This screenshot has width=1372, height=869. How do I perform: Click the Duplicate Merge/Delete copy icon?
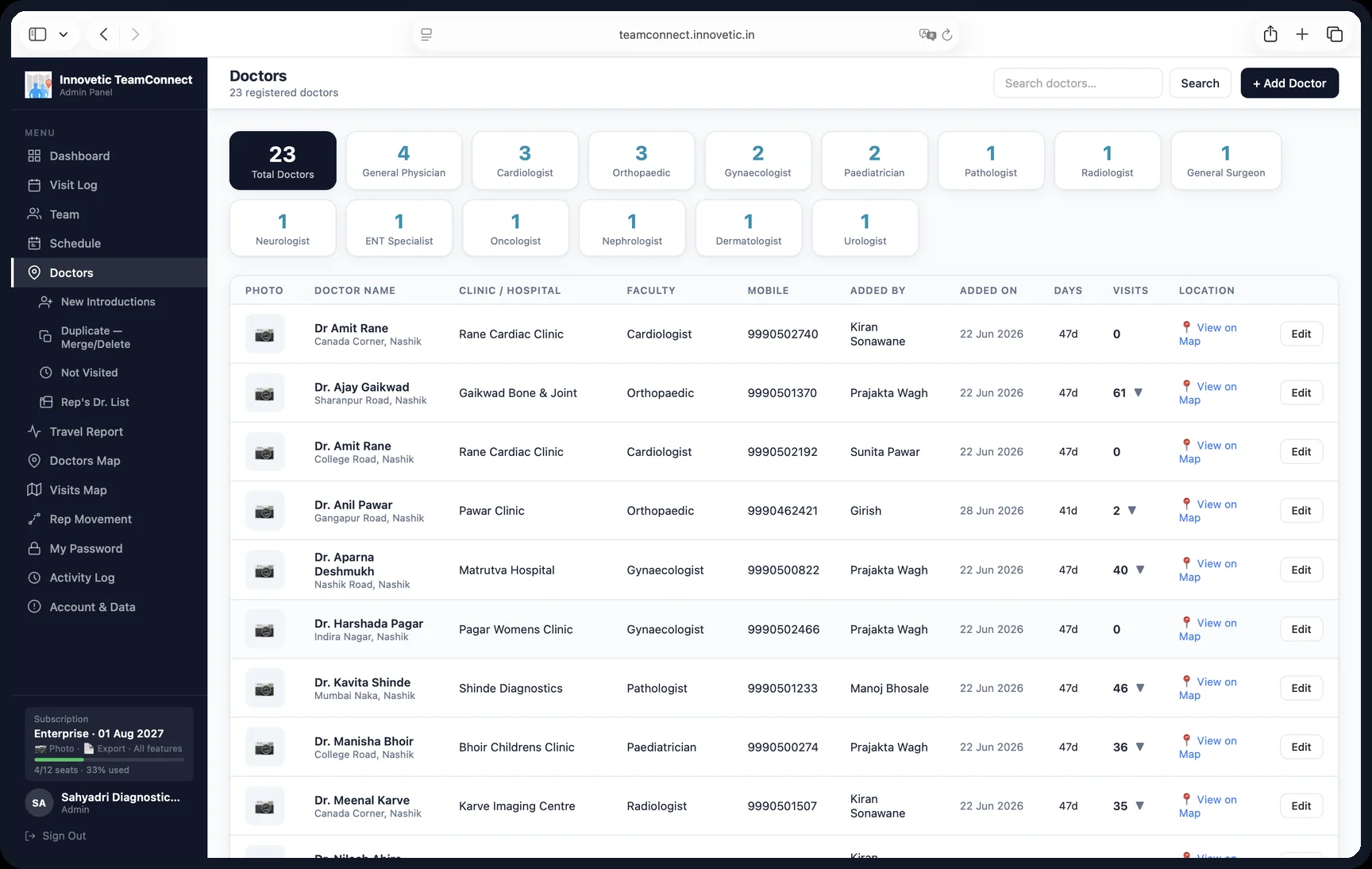(x=46, y=337)
